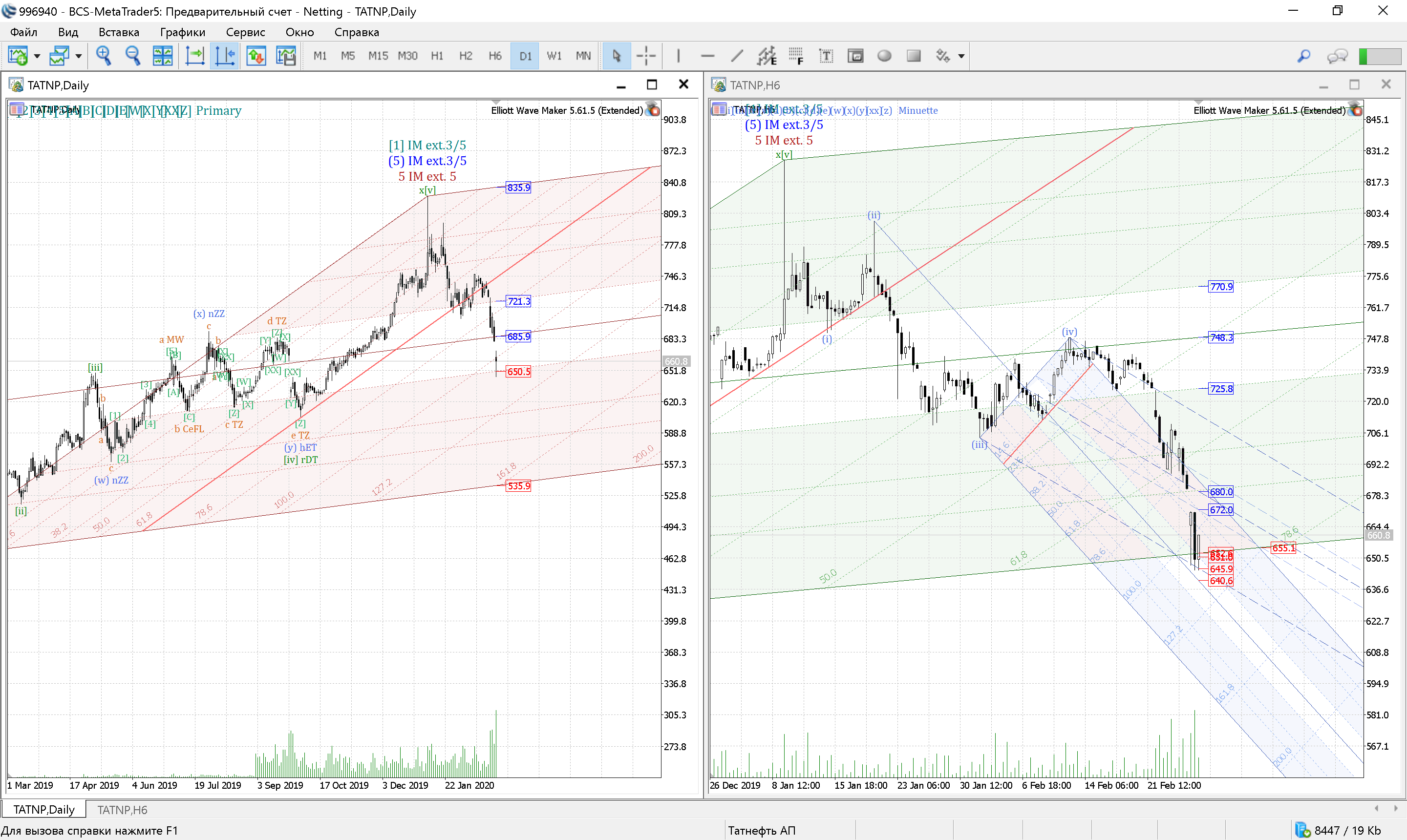Switch to M30 timeframe
Viewport: 1407px width, 840px height.
click(x=407, y=56)
